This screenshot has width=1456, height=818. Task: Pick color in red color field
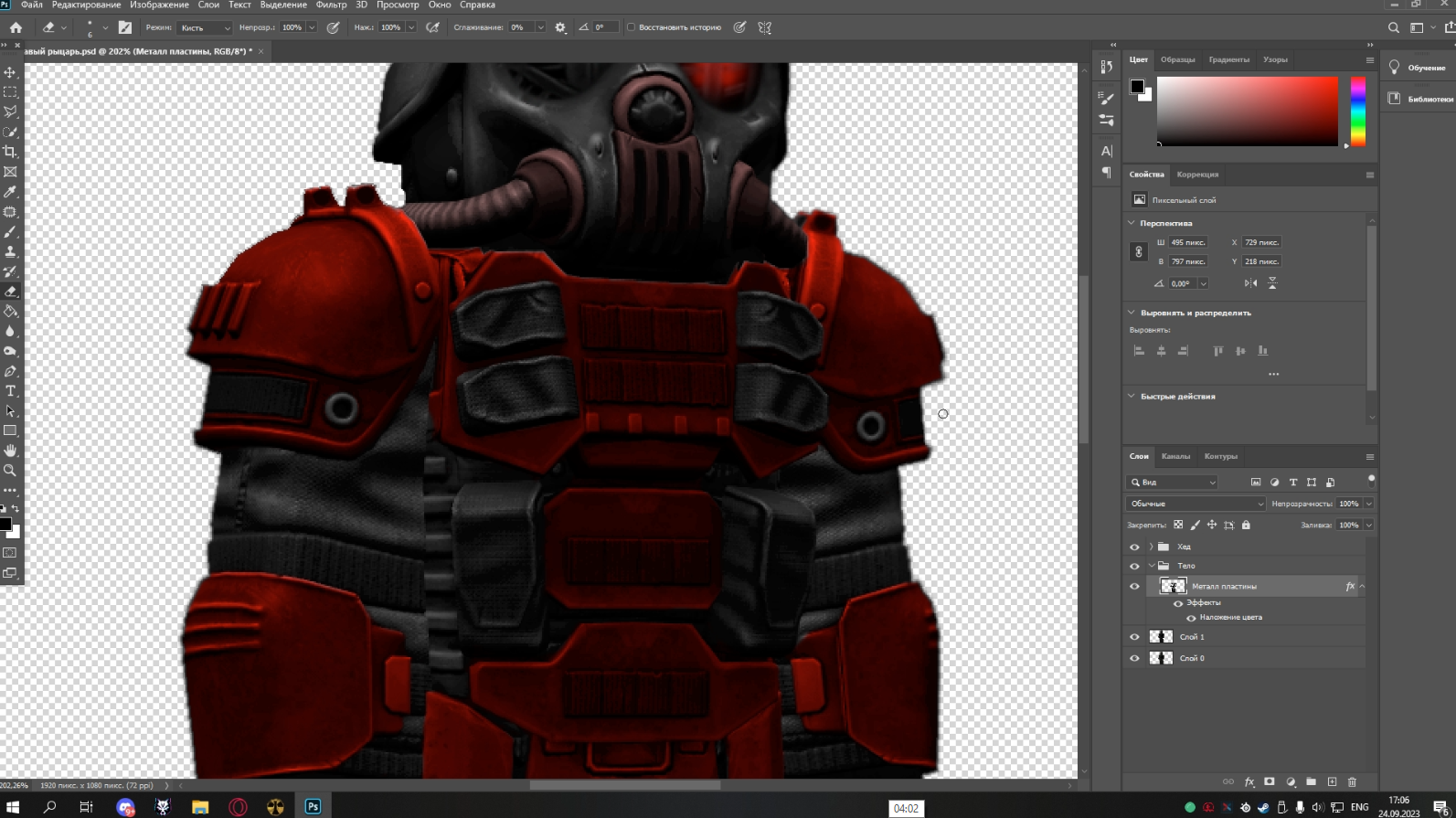click(1248, 111)
